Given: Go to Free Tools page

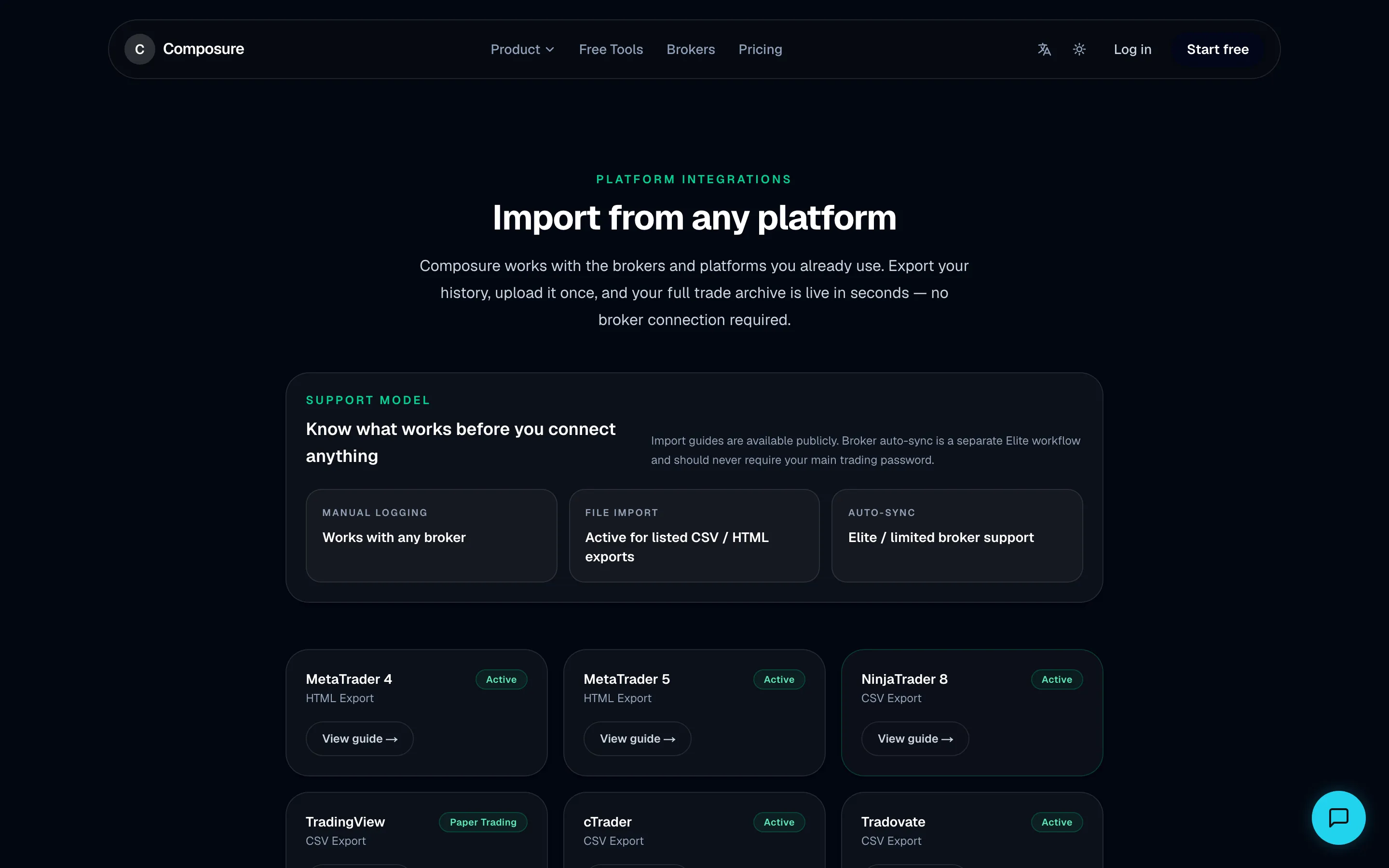Looking at the screenshot, I should point(611,49).
